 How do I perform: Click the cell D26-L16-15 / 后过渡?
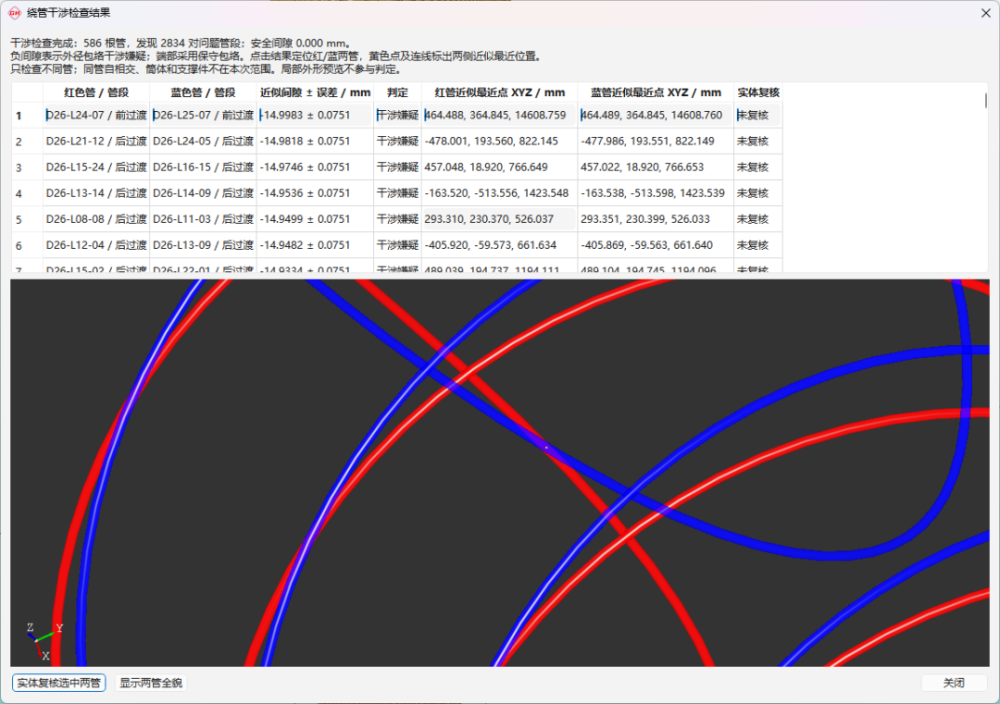pyautogui.click(x=203, y=168)
